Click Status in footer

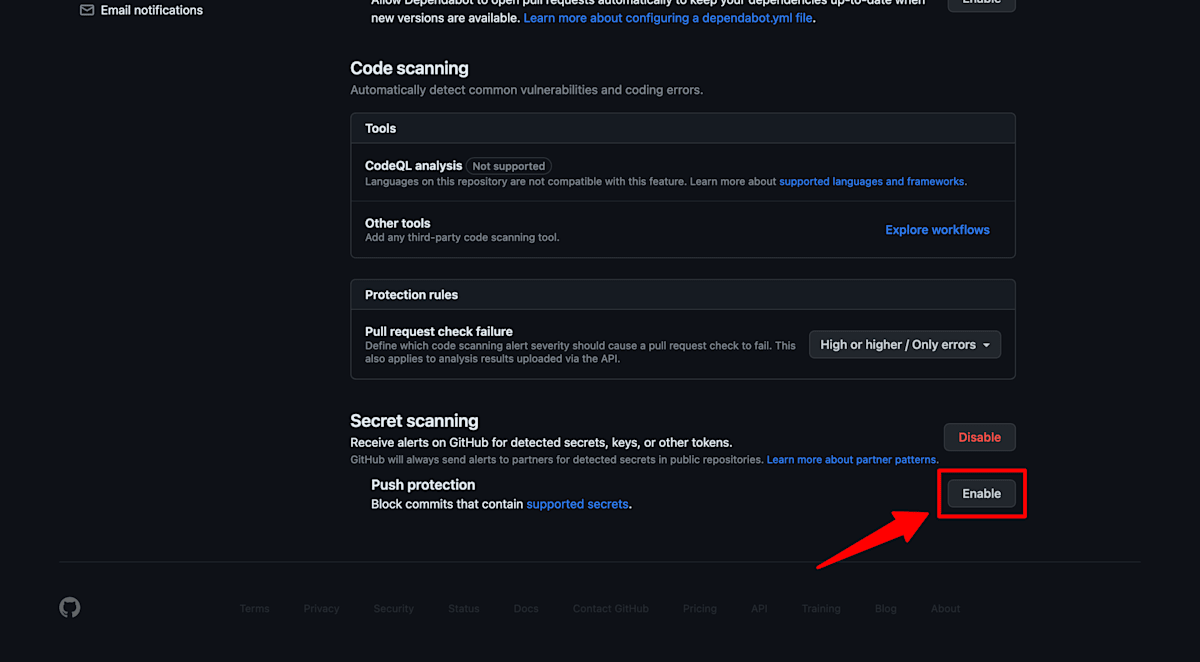tap(464, 609)
